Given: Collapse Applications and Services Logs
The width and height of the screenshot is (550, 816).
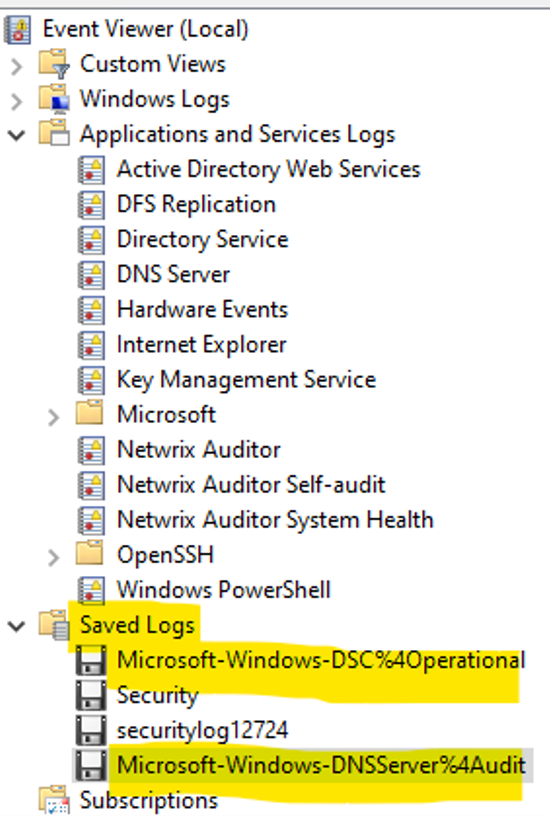Looking at the screenshot, I should coord(17,136).
